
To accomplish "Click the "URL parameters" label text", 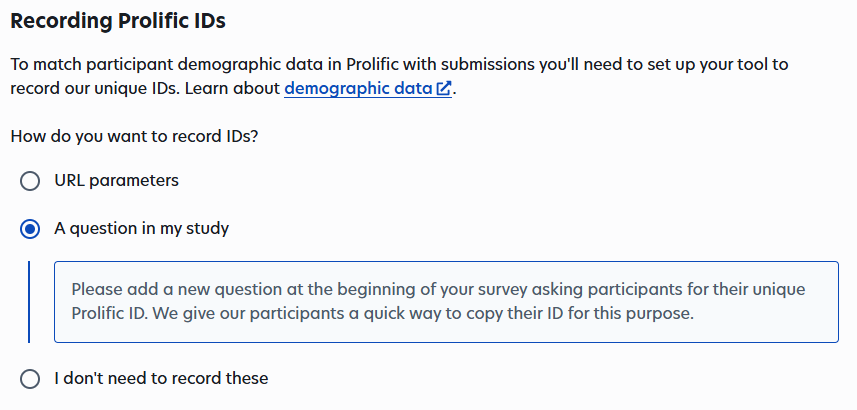I will pos(116,181).
